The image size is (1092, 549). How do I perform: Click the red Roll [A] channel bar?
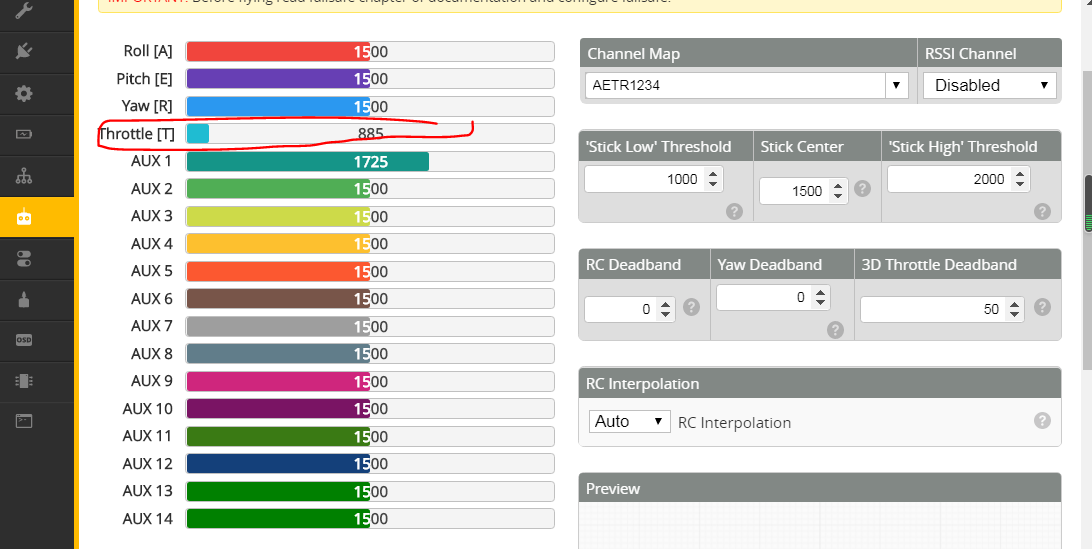(370, 52)
